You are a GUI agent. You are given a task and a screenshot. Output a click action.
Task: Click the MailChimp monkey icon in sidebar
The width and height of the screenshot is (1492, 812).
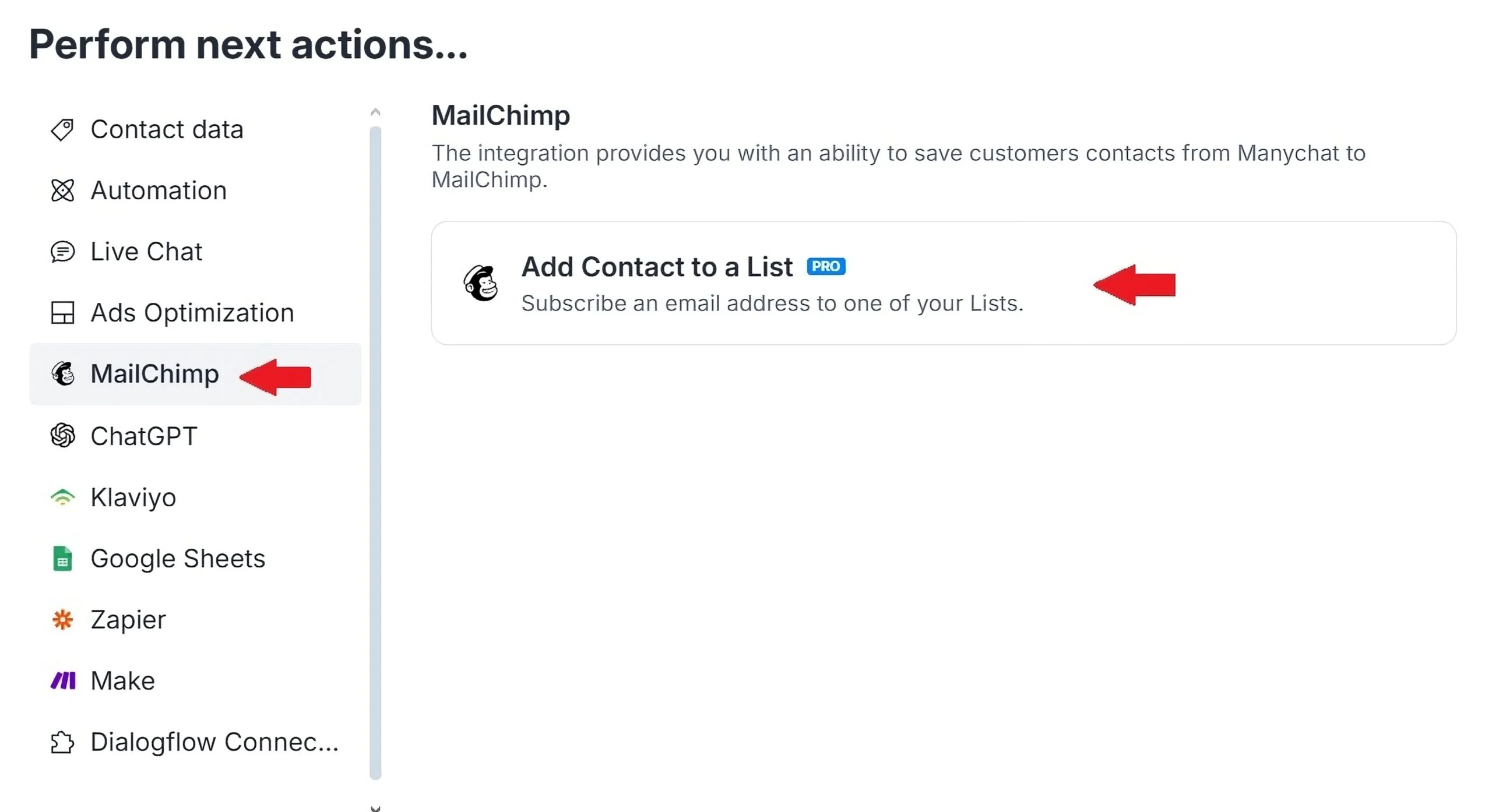62,374
